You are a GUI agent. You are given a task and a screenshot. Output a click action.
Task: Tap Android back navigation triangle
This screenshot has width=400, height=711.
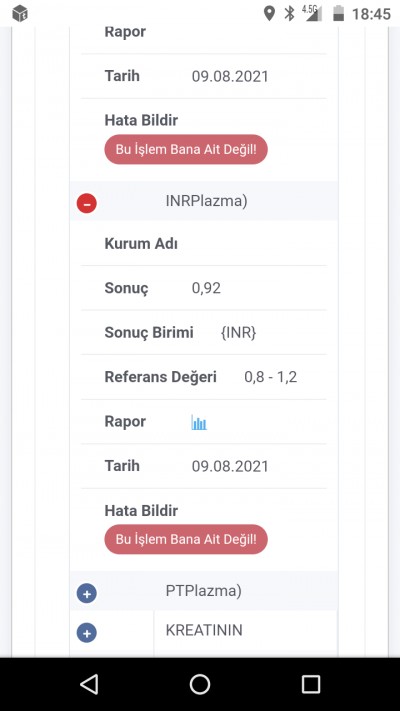coord(89,684)
